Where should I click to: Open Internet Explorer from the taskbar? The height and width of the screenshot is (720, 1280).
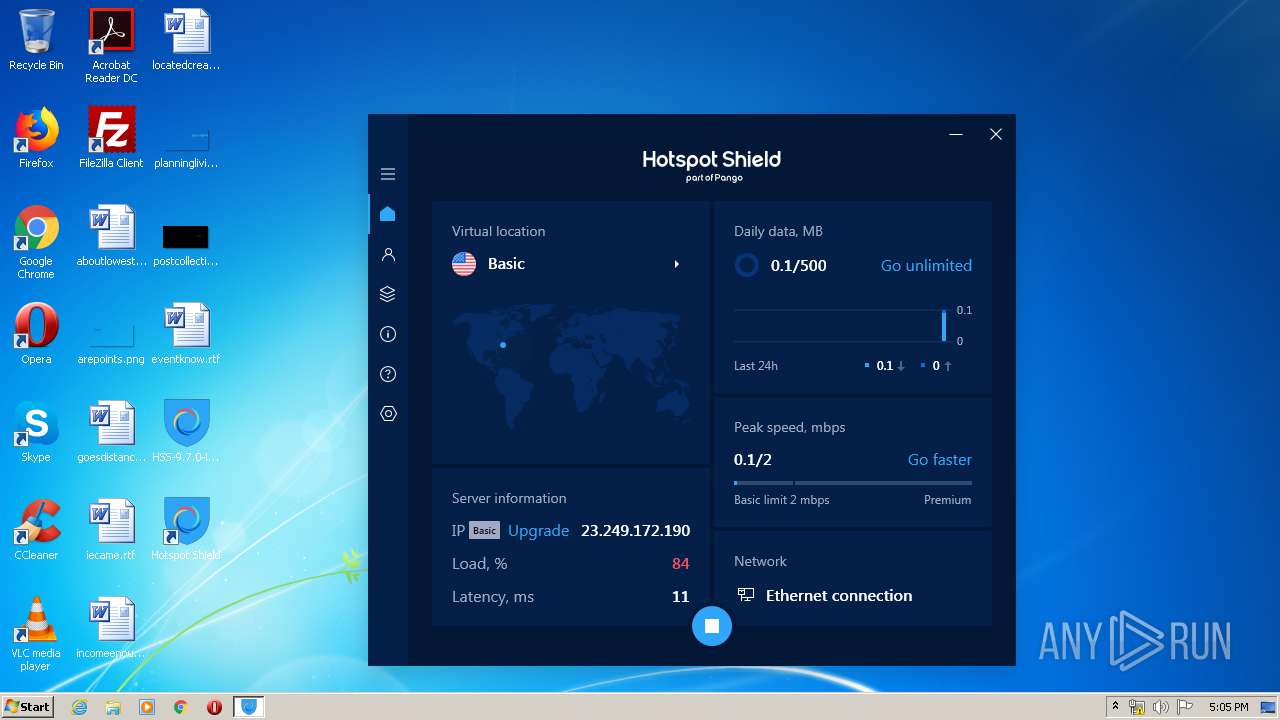79,707
